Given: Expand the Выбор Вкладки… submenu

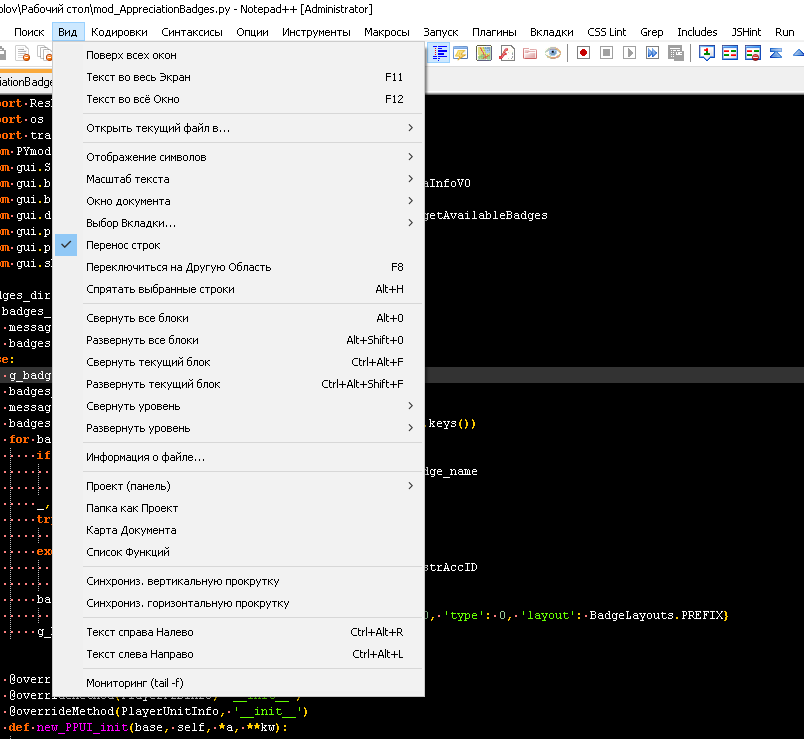Looking at the screenshot, I should (238, 223).
